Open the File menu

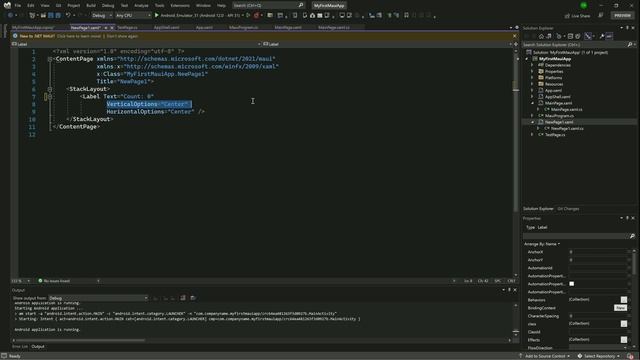18,6
